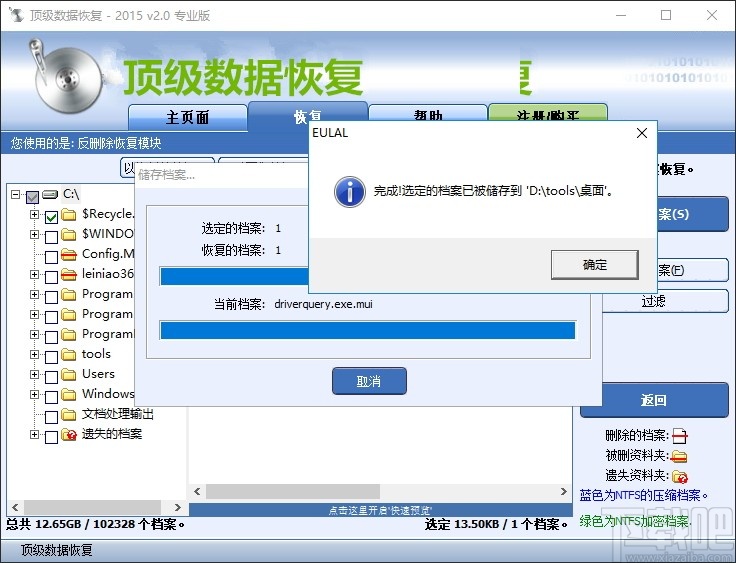
Task: Uncheck the $Recycle folder checkbox
Action: (51, 216)
